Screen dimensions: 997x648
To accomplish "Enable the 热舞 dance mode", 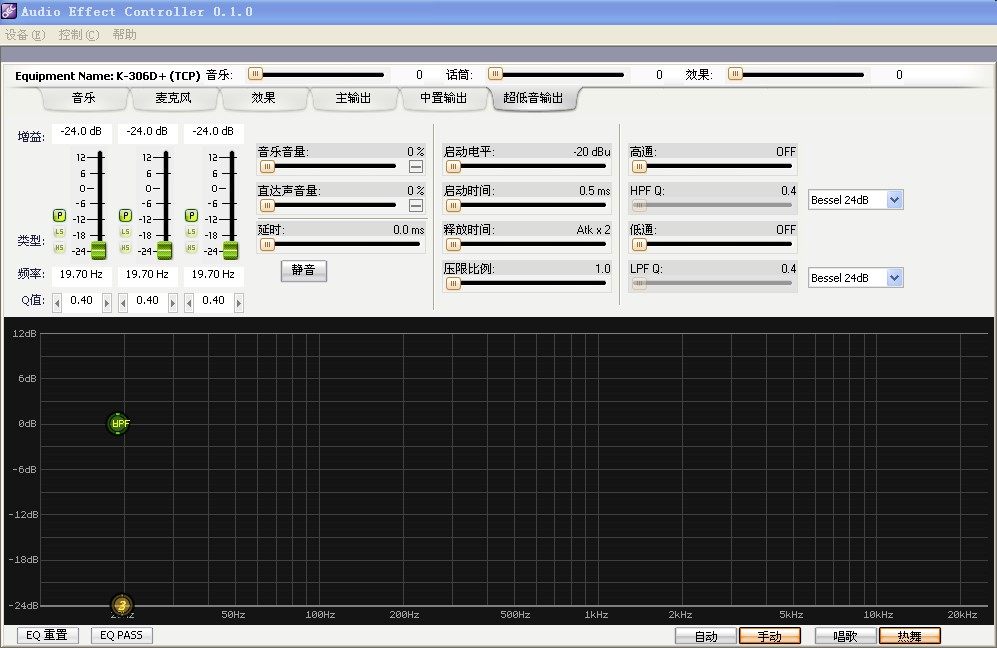I will tap(909, 636).
